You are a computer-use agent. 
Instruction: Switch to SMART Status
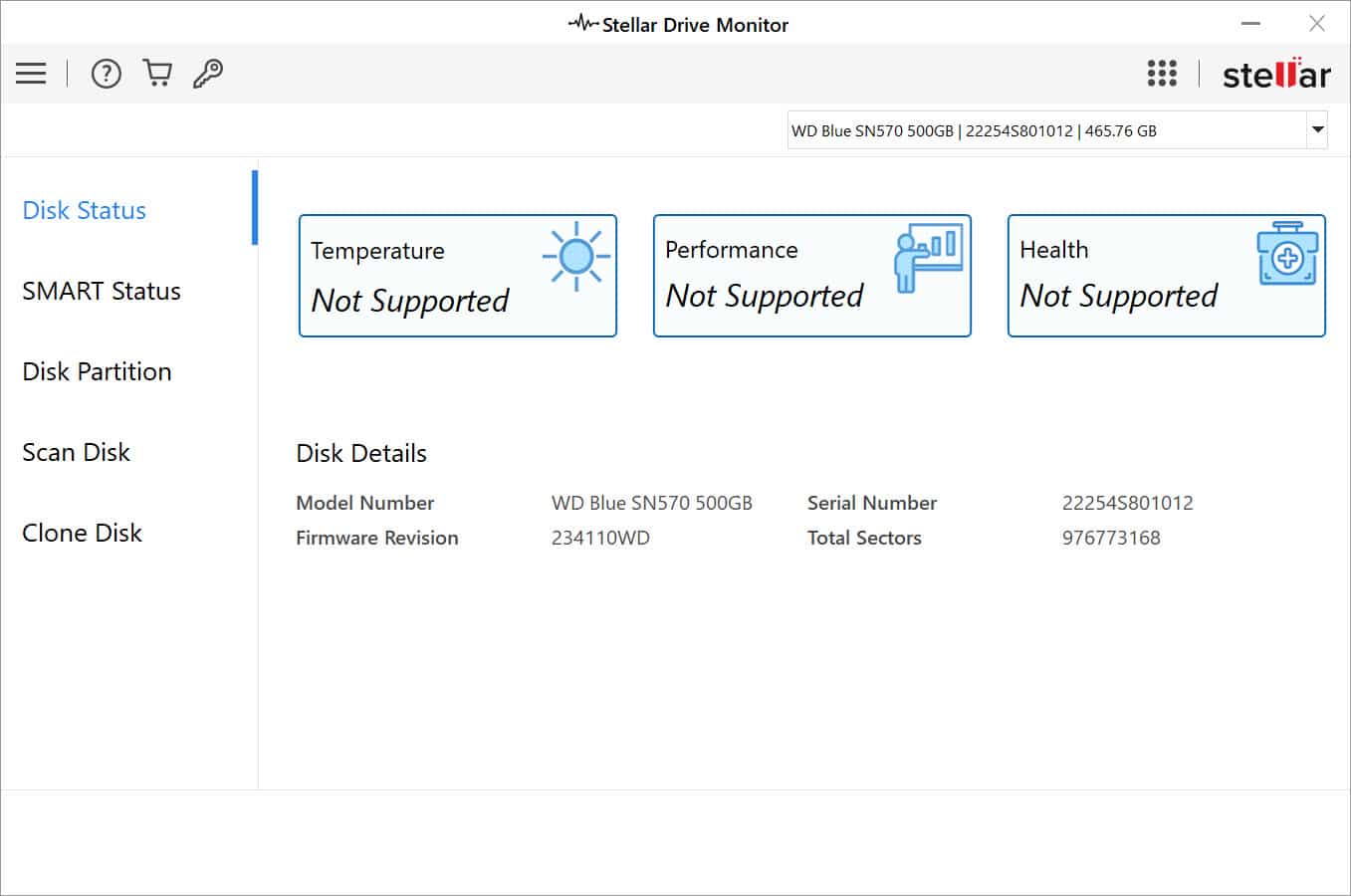coord(102,291)
